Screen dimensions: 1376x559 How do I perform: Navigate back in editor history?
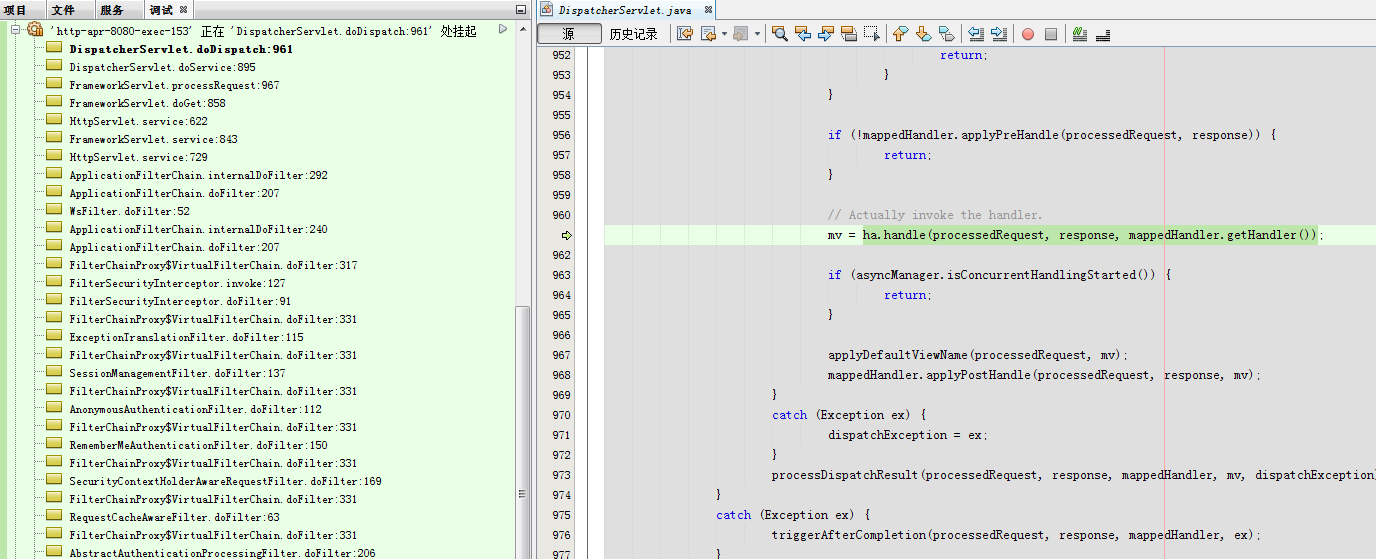pyautogui.click(x=708, y=34)
